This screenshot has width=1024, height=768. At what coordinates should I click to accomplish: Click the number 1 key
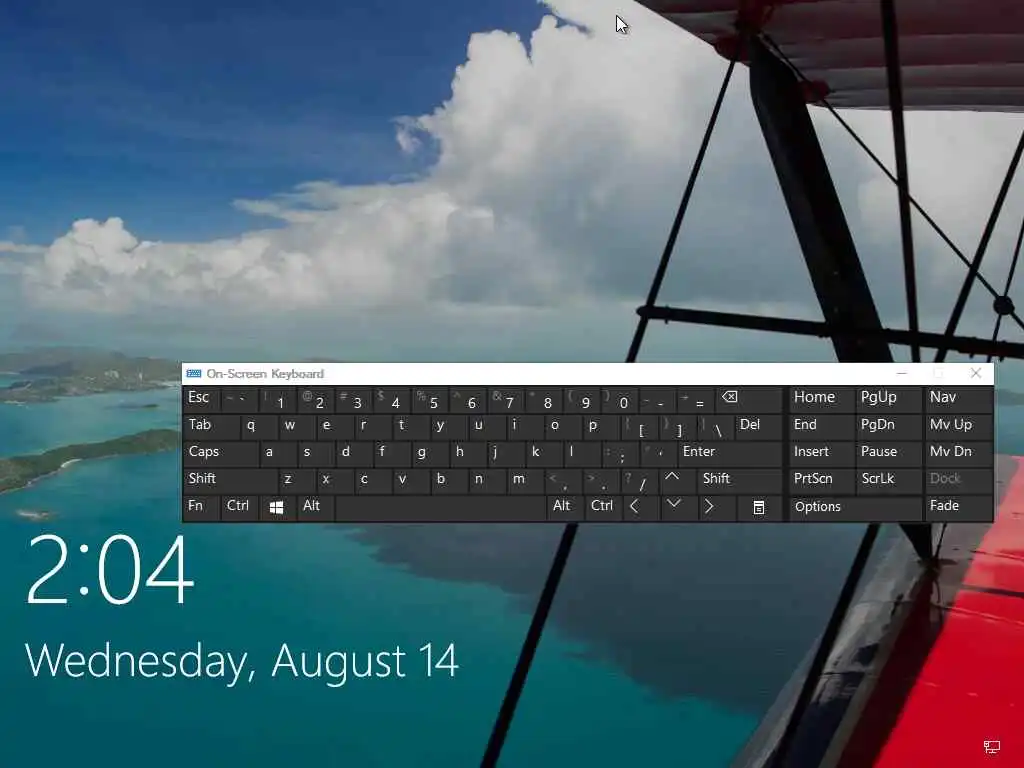278,399
